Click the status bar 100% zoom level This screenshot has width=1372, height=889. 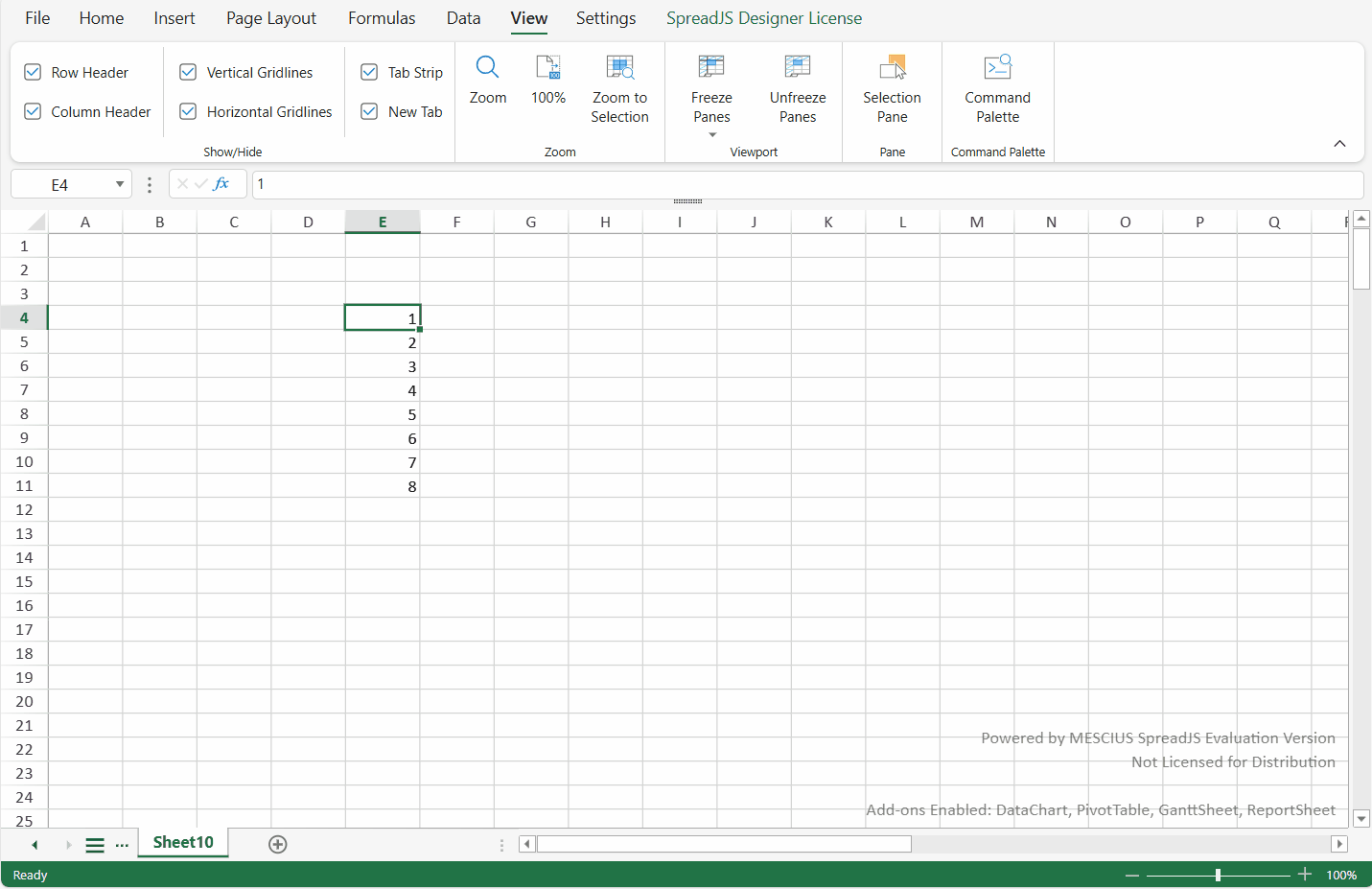click(1341, 876)
